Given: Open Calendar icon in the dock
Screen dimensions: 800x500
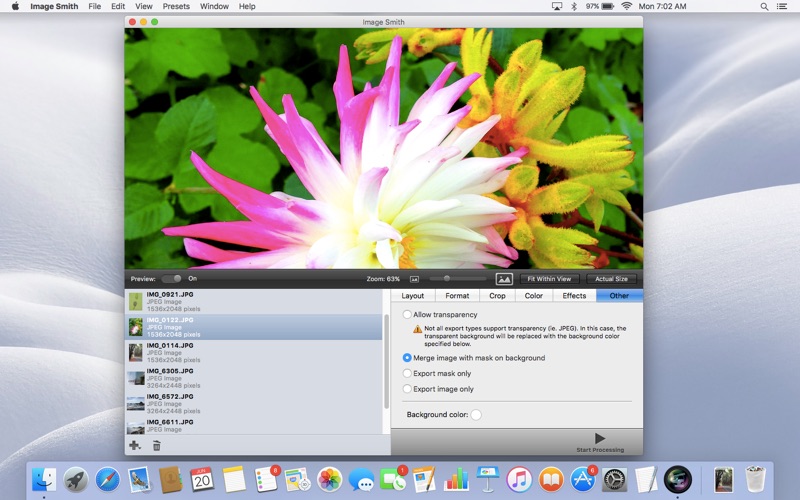Looking at the screenshot, I should 202,480.
